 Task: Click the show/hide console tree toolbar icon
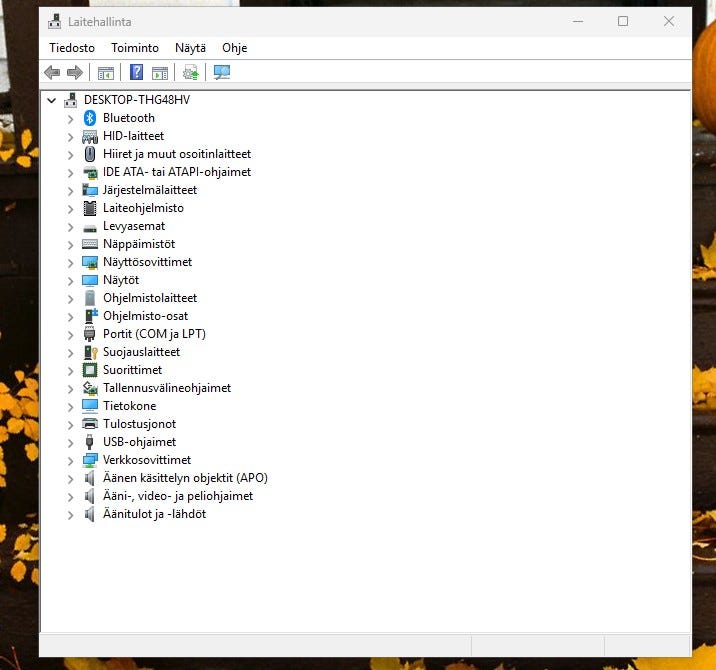click(x=106, y=73)
